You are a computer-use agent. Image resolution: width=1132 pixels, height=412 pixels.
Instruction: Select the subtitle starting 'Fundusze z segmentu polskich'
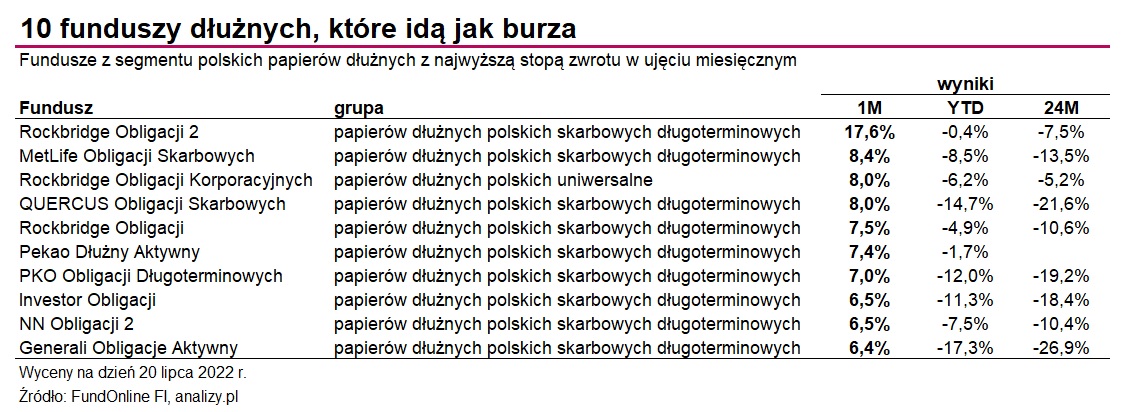click(409, 61)
